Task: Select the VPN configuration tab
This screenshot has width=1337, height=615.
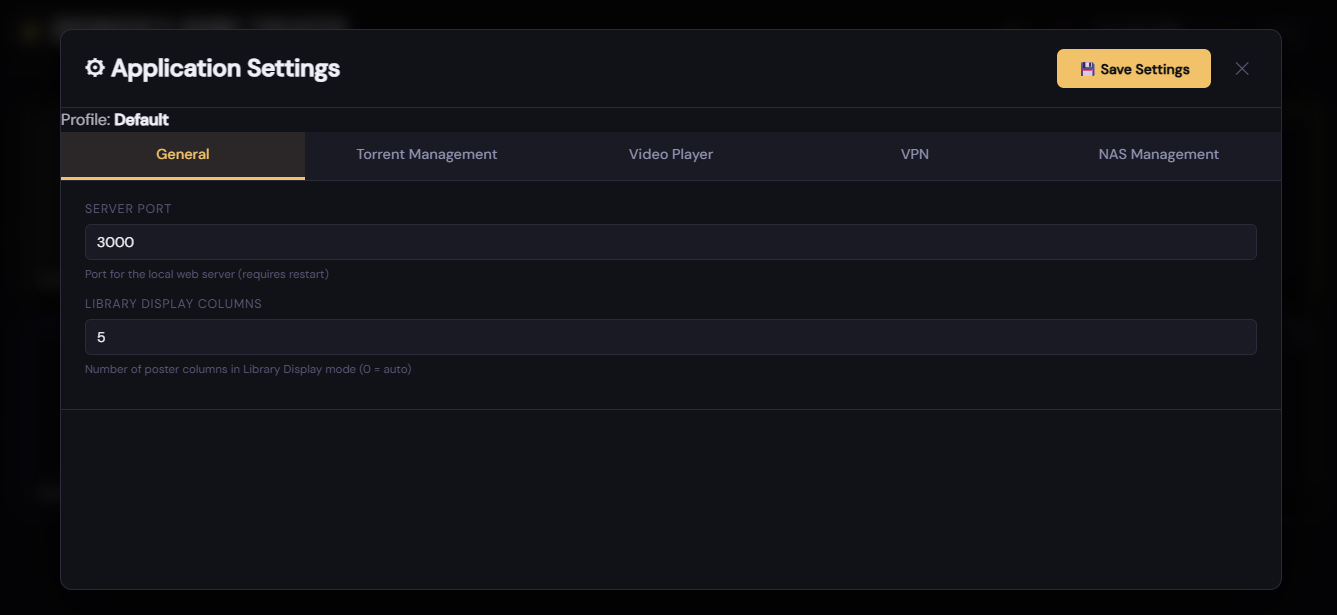Action: pyautogui.click(x=915, y=154)
